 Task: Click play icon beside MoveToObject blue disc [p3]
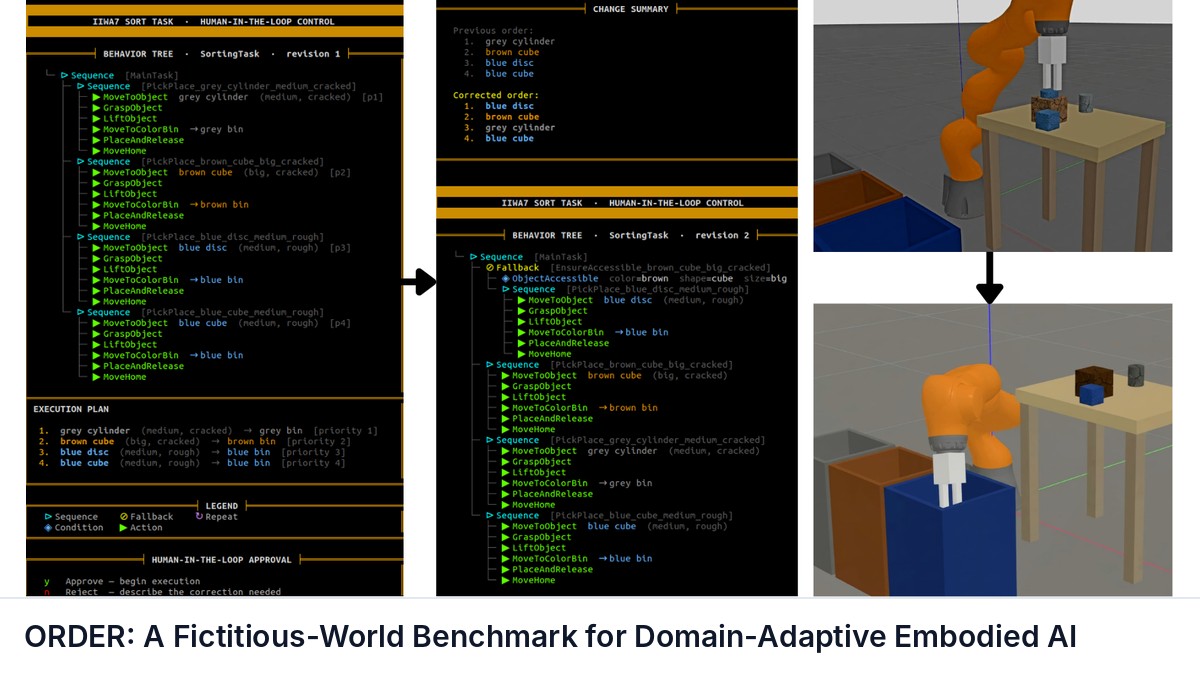(x=97, y=248)
